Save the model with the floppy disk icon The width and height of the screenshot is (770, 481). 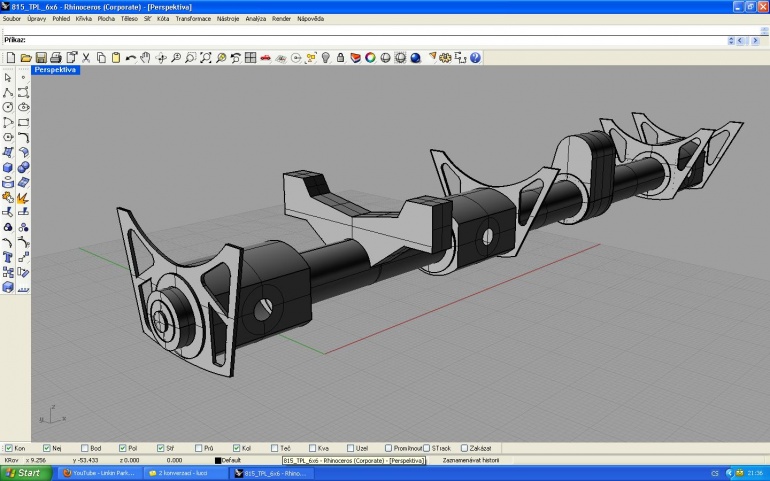point(41,58)
